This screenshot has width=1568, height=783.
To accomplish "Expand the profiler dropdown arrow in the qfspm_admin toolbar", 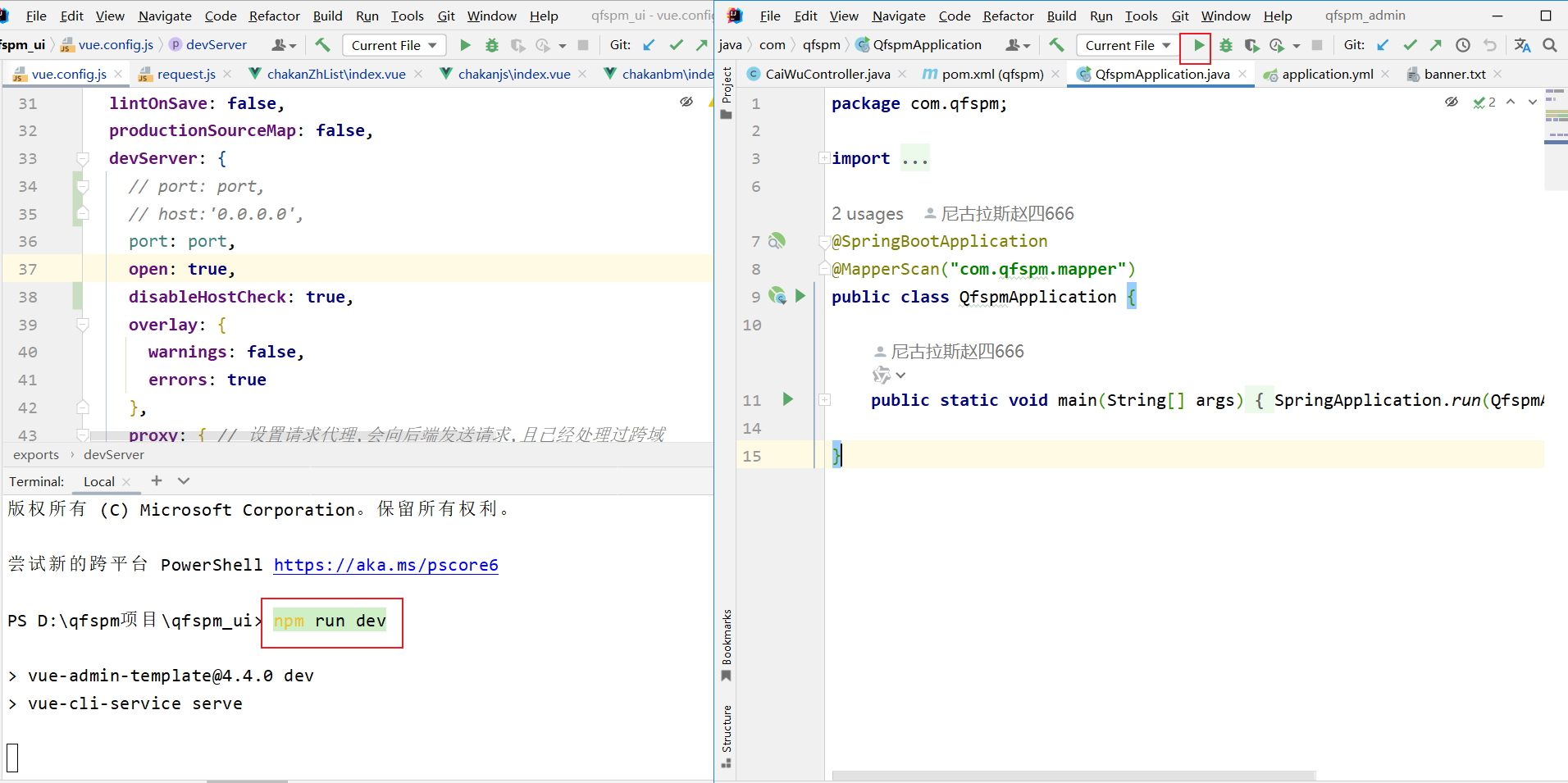I will [1297, 46].
